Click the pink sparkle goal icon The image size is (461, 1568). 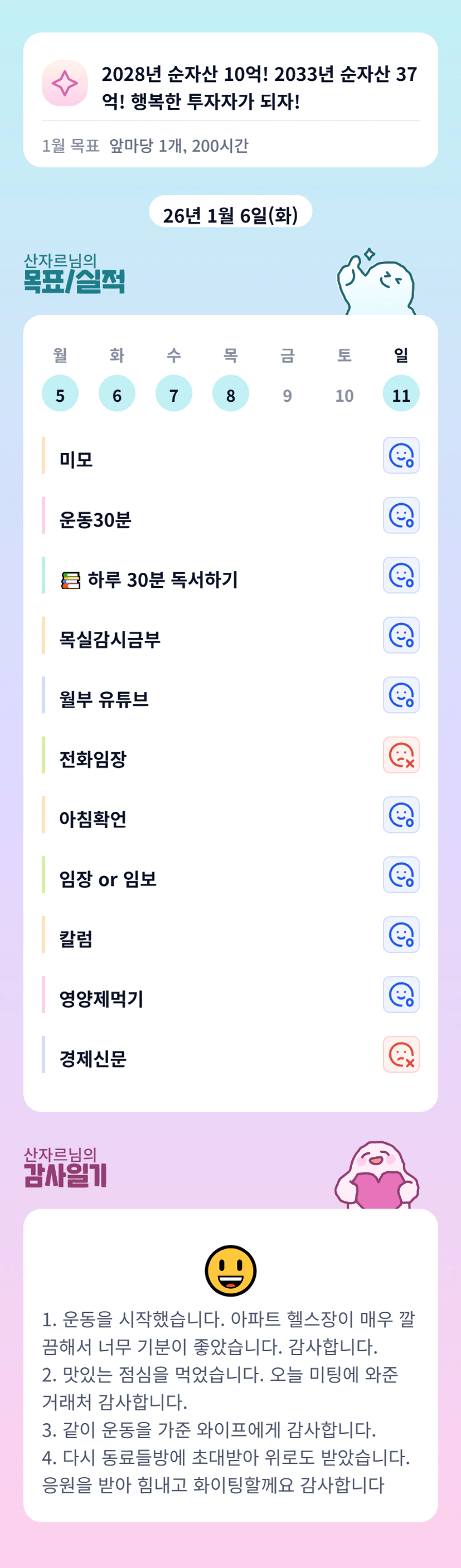[x=65, y=84]
